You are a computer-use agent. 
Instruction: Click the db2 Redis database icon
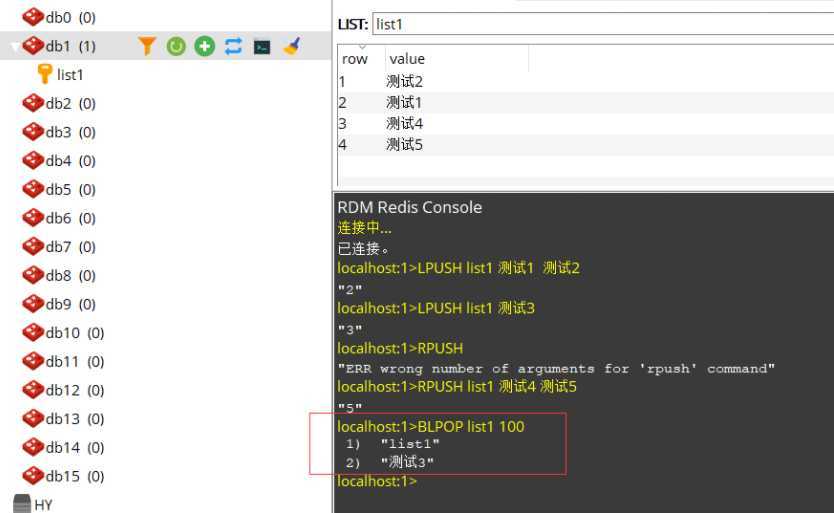[x=33, y=103]
